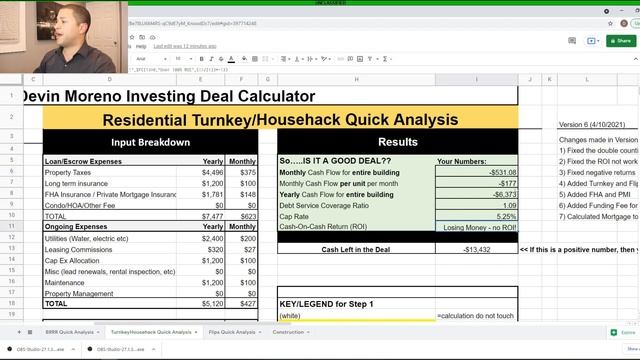The width and height of the screenshot is (640, 360).
Task: Select column I header
Action: (x=476, y=79)
